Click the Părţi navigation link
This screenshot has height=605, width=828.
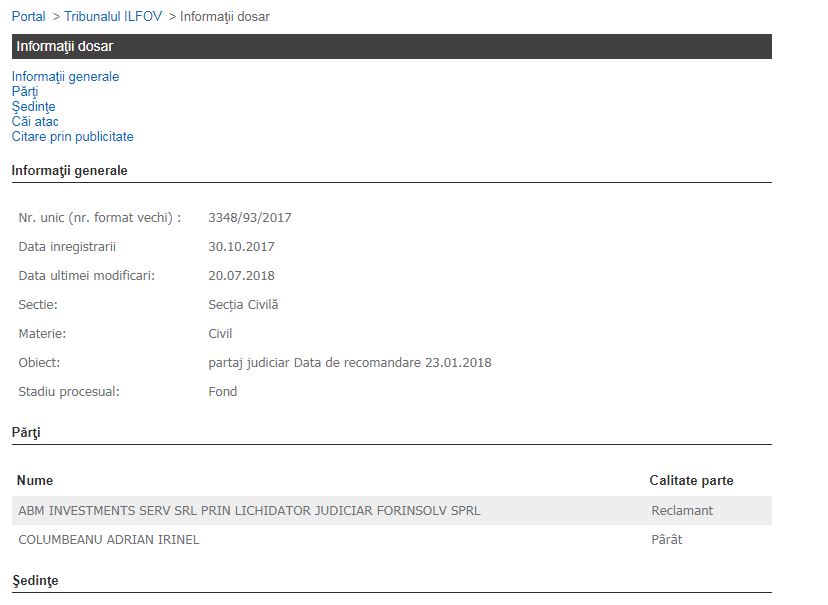(25, 92)
